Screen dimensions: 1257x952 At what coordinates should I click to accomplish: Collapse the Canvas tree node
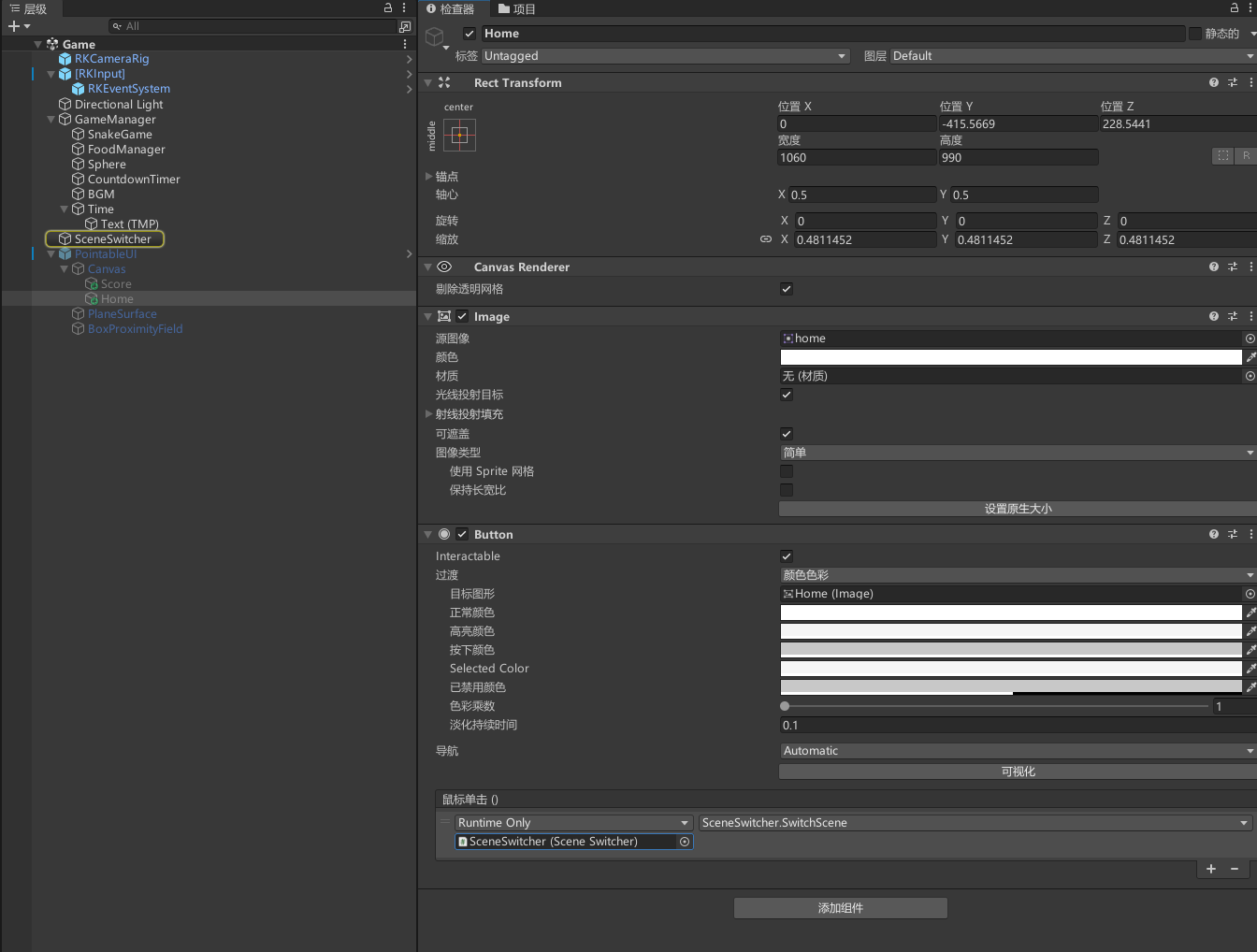click(x=64, y=269)
